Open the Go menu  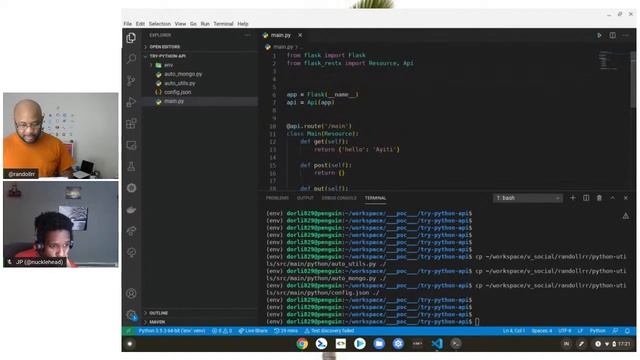tap(193, 24)
